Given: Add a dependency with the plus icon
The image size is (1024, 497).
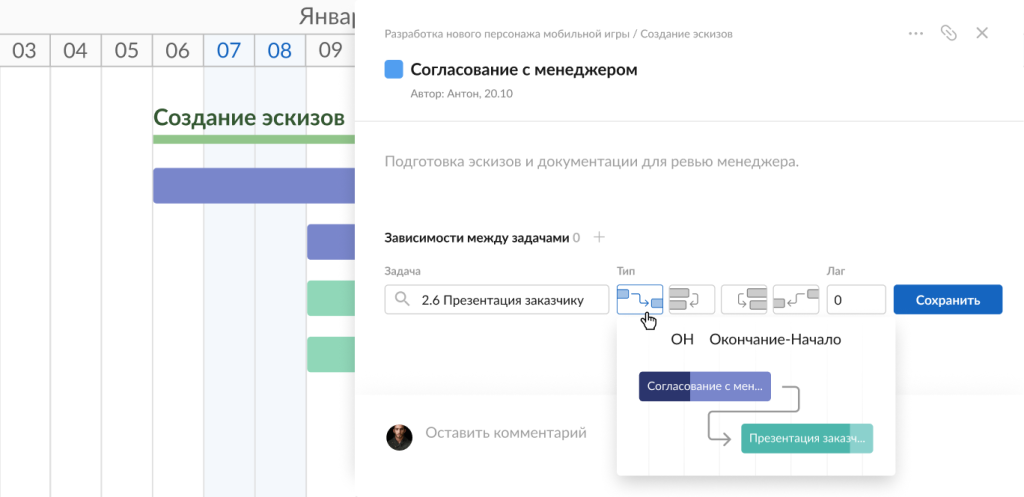Looking at the screenshot, I should pos(599,238).
